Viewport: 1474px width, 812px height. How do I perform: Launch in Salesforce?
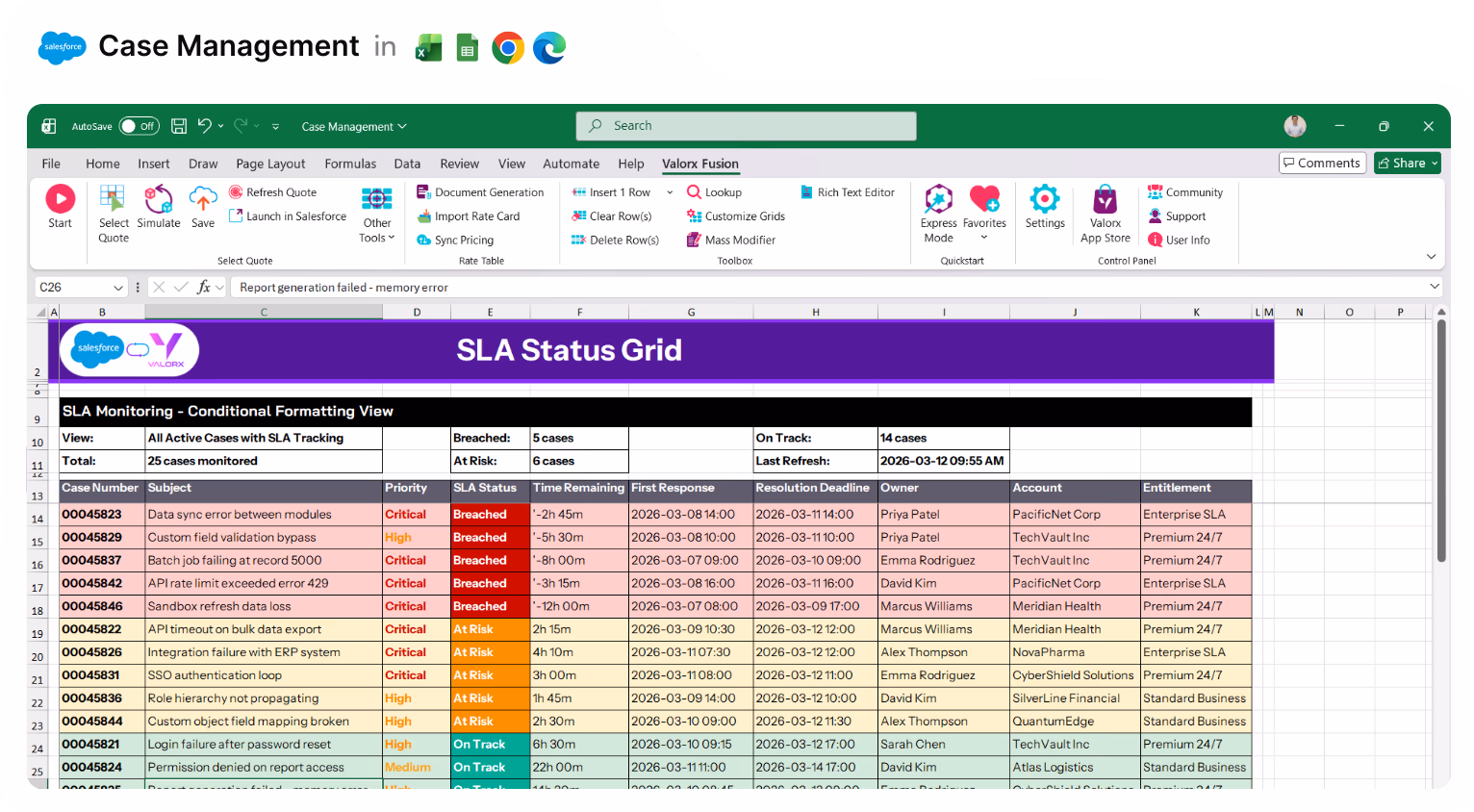click(x=287, y=216)
